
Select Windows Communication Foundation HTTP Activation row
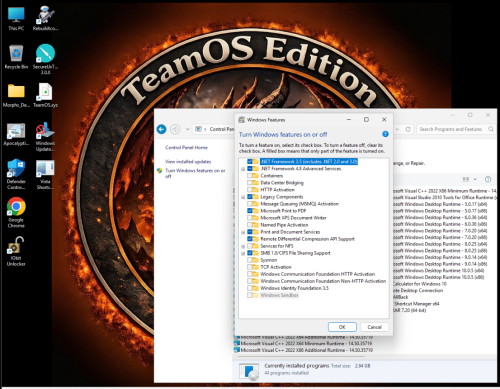click(x=317, y=274)
